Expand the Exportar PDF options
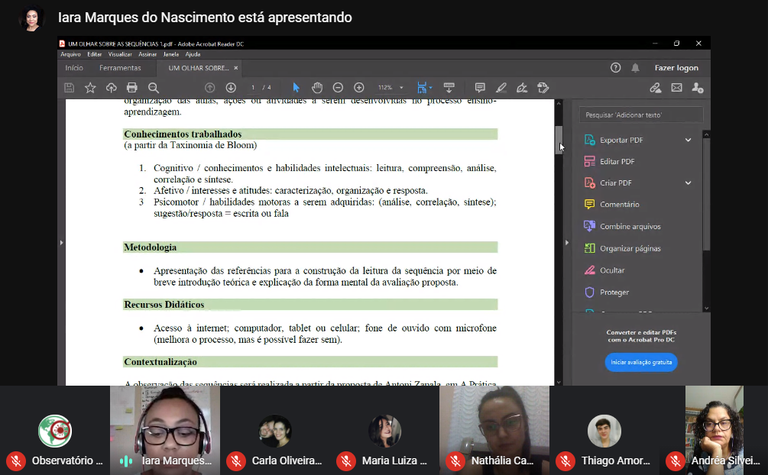Screen dimensions: 768x475 (688, 140)
